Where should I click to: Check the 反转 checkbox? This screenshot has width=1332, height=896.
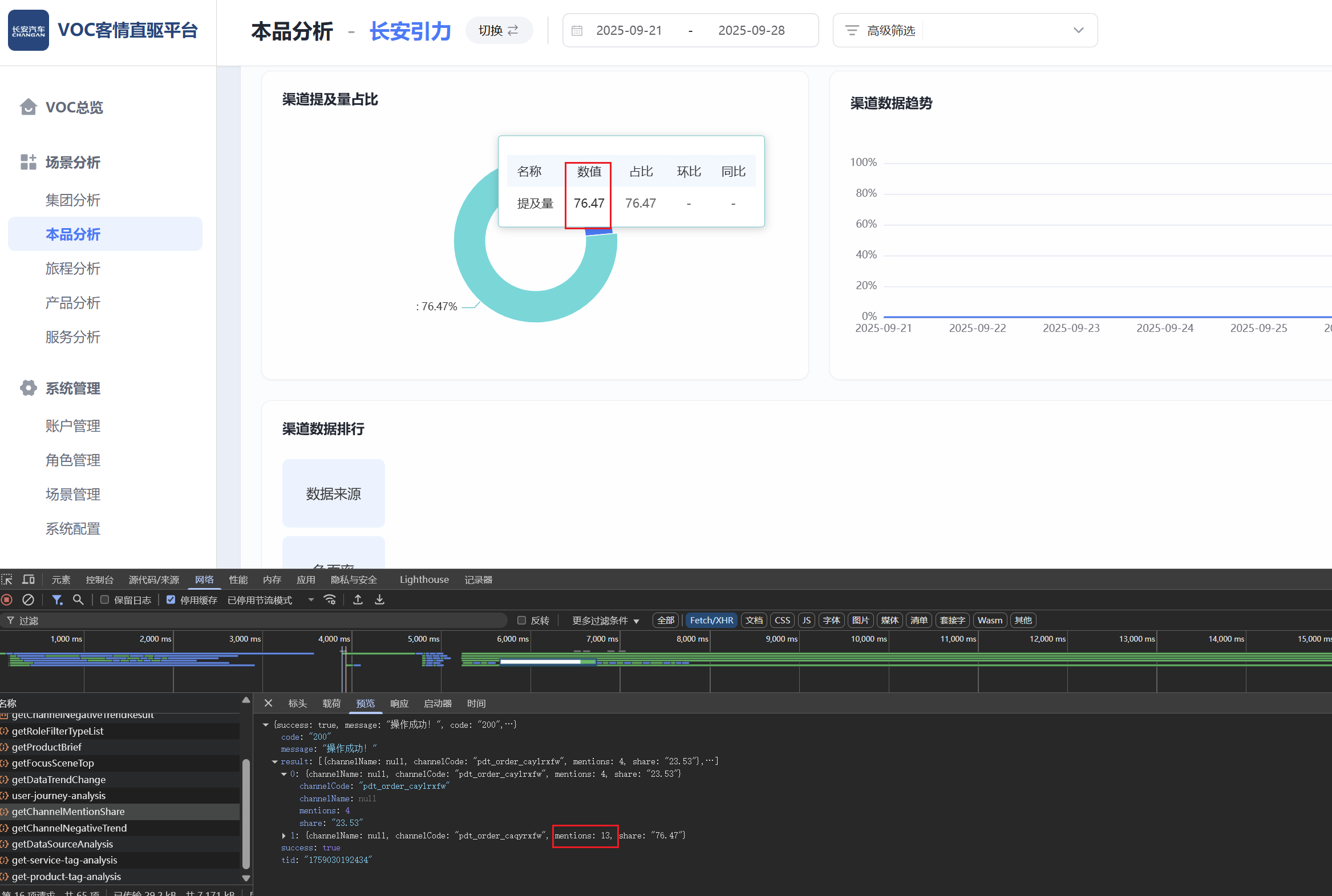tap(521, 620)
